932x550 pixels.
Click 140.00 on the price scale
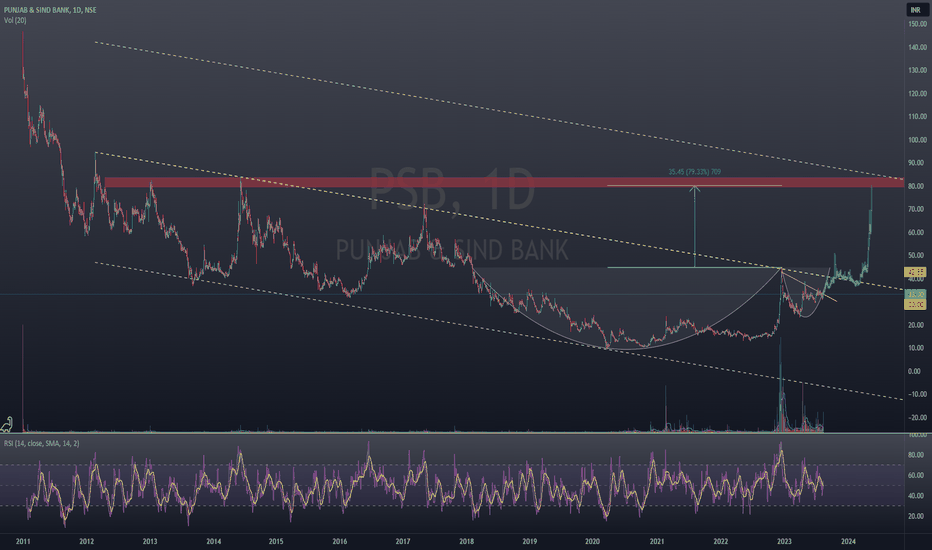[x=917, y=48]
